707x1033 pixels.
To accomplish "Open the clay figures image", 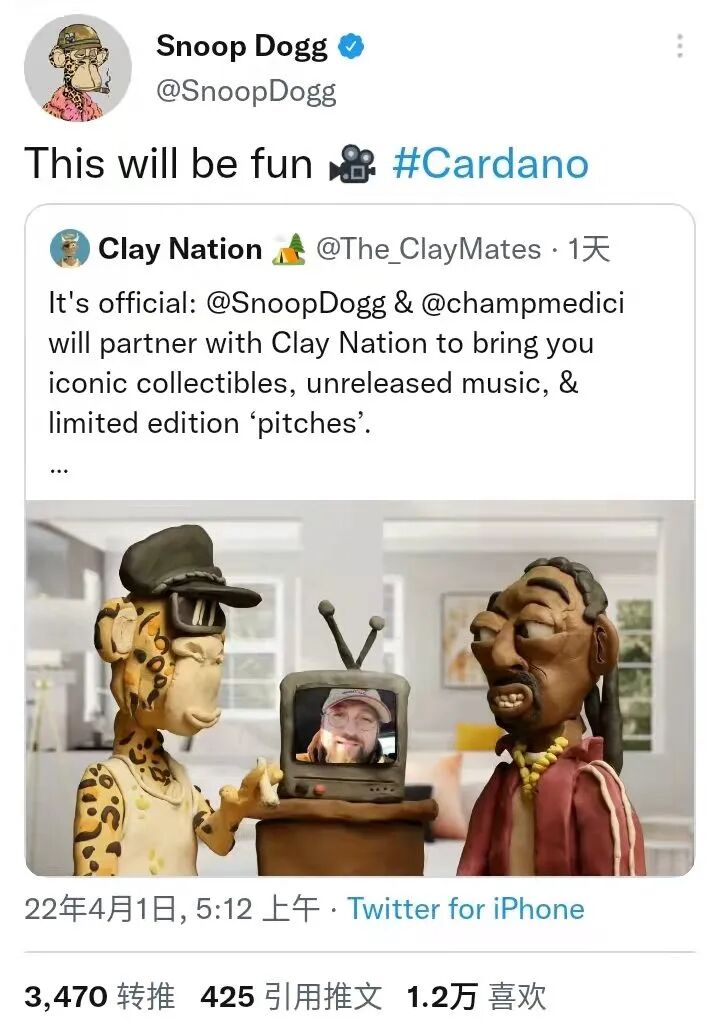I will tap(360, 688).
